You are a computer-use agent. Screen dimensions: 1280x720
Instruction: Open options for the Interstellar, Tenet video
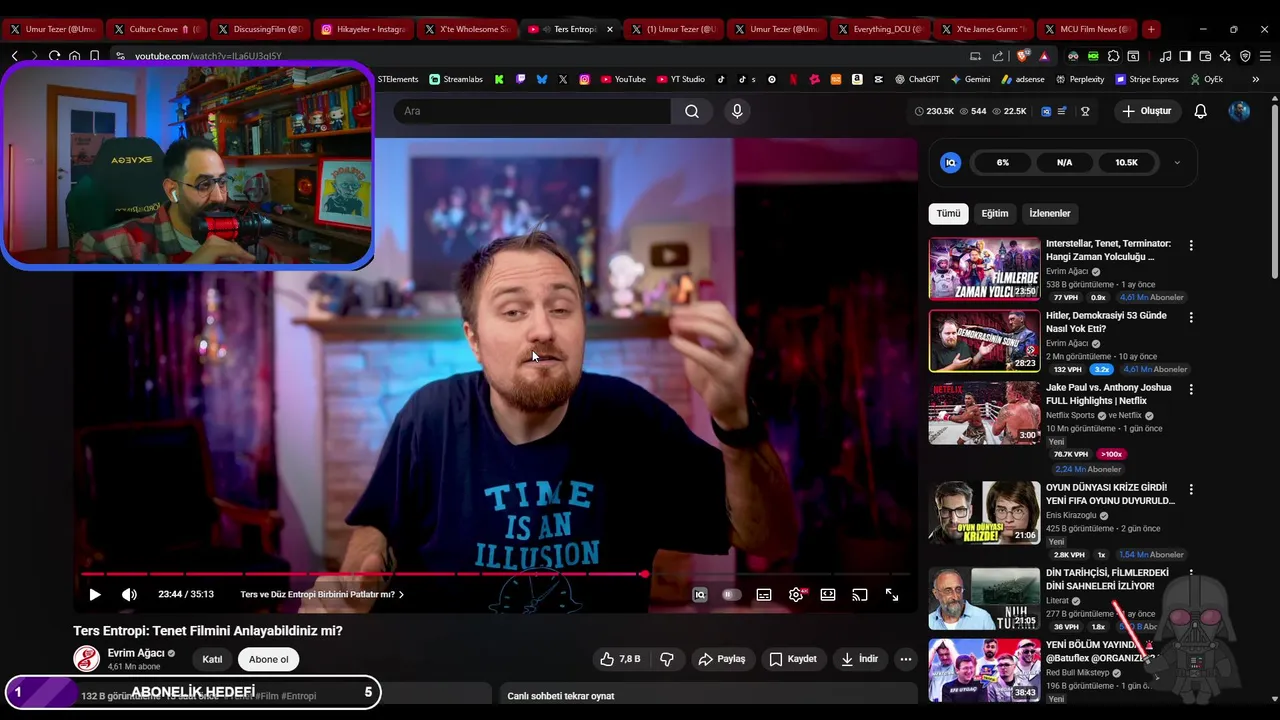(1190, 245)
